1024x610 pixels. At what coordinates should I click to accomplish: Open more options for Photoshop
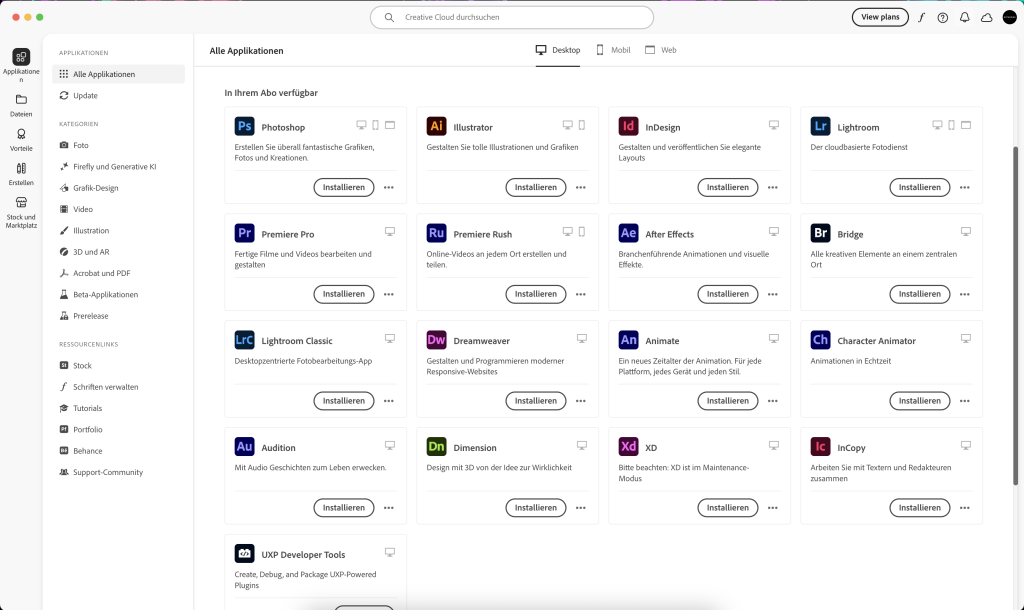click(x=389, y=187)
